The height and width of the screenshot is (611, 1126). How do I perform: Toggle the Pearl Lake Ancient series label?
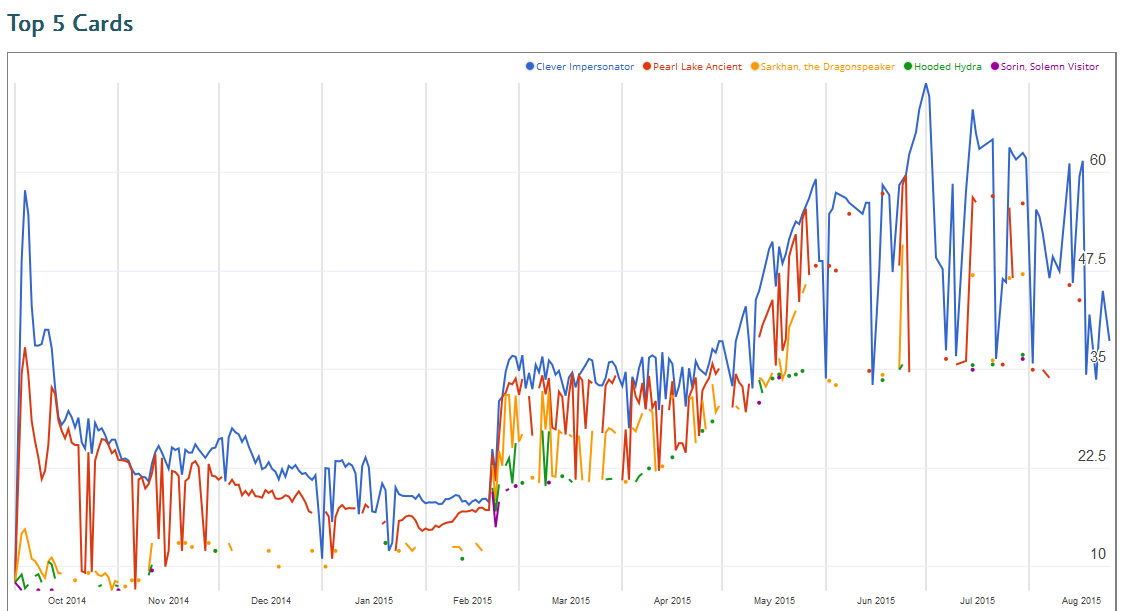(697, 67)
